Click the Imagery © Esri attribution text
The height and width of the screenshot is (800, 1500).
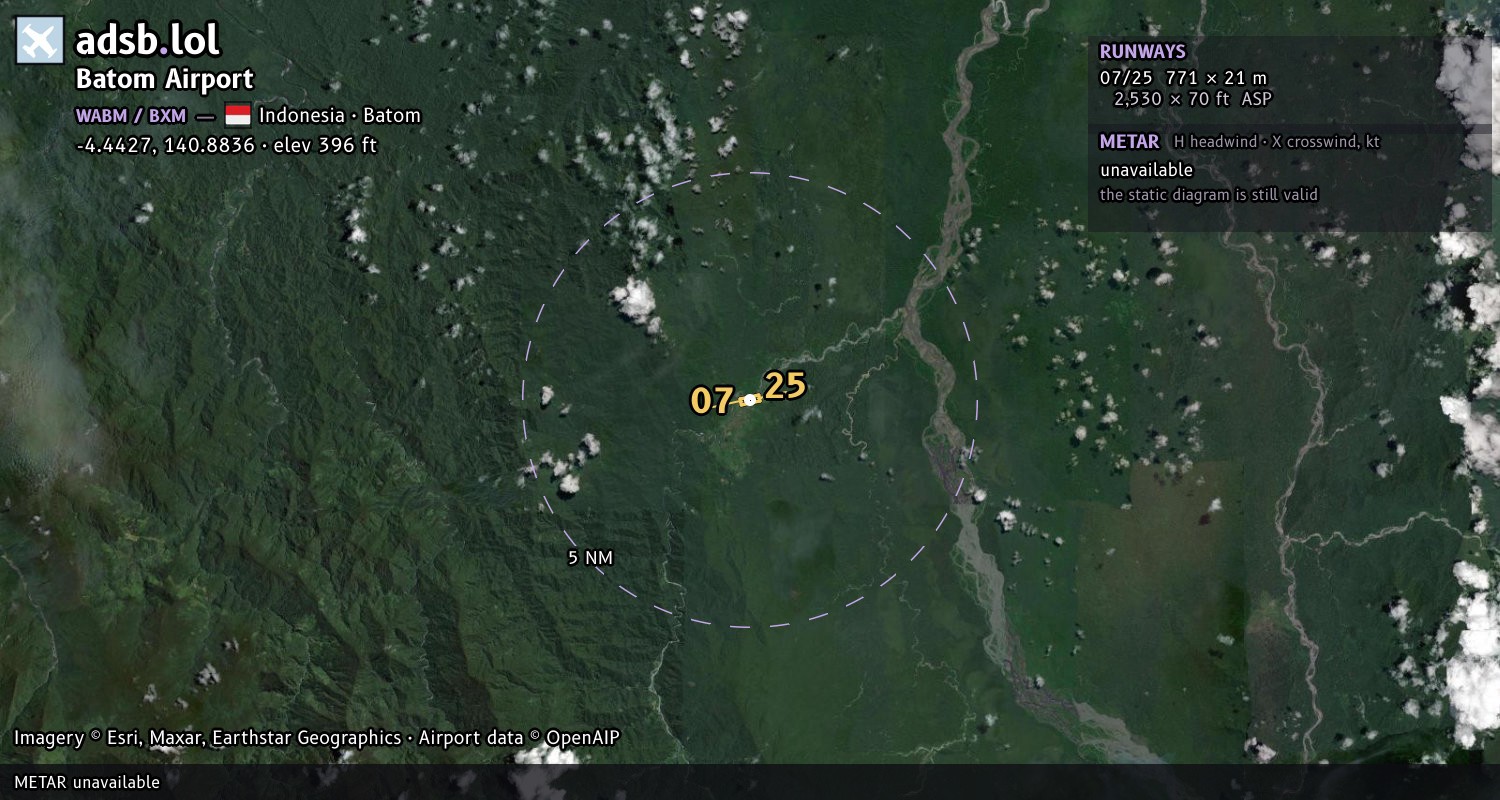pos(316,738)
